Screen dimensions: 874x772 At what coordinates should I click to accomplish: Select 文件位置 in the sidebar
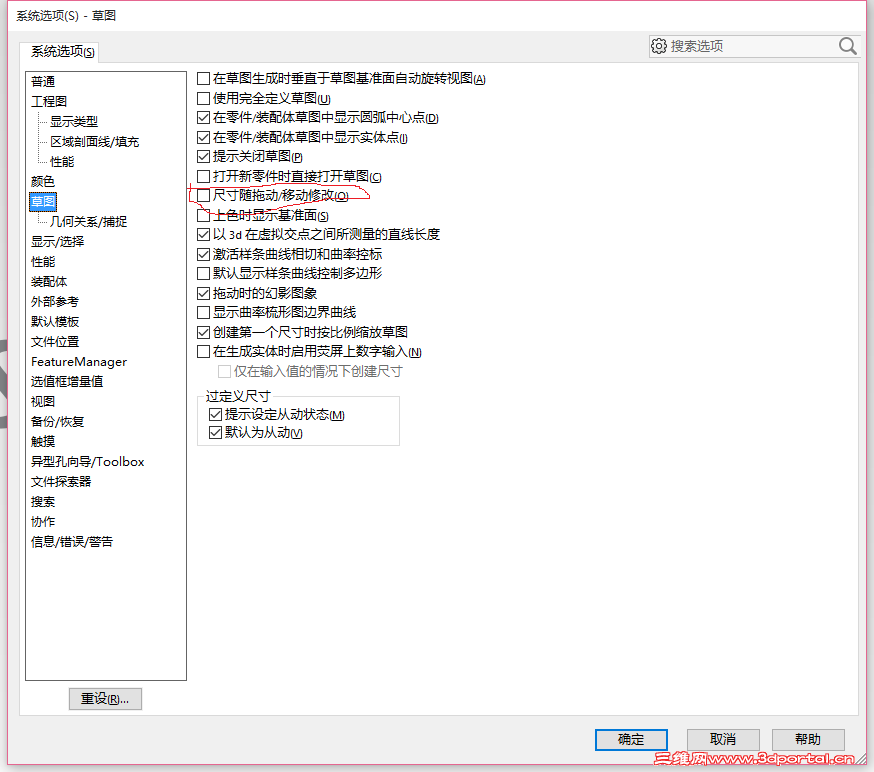click(x=53, y=341)
